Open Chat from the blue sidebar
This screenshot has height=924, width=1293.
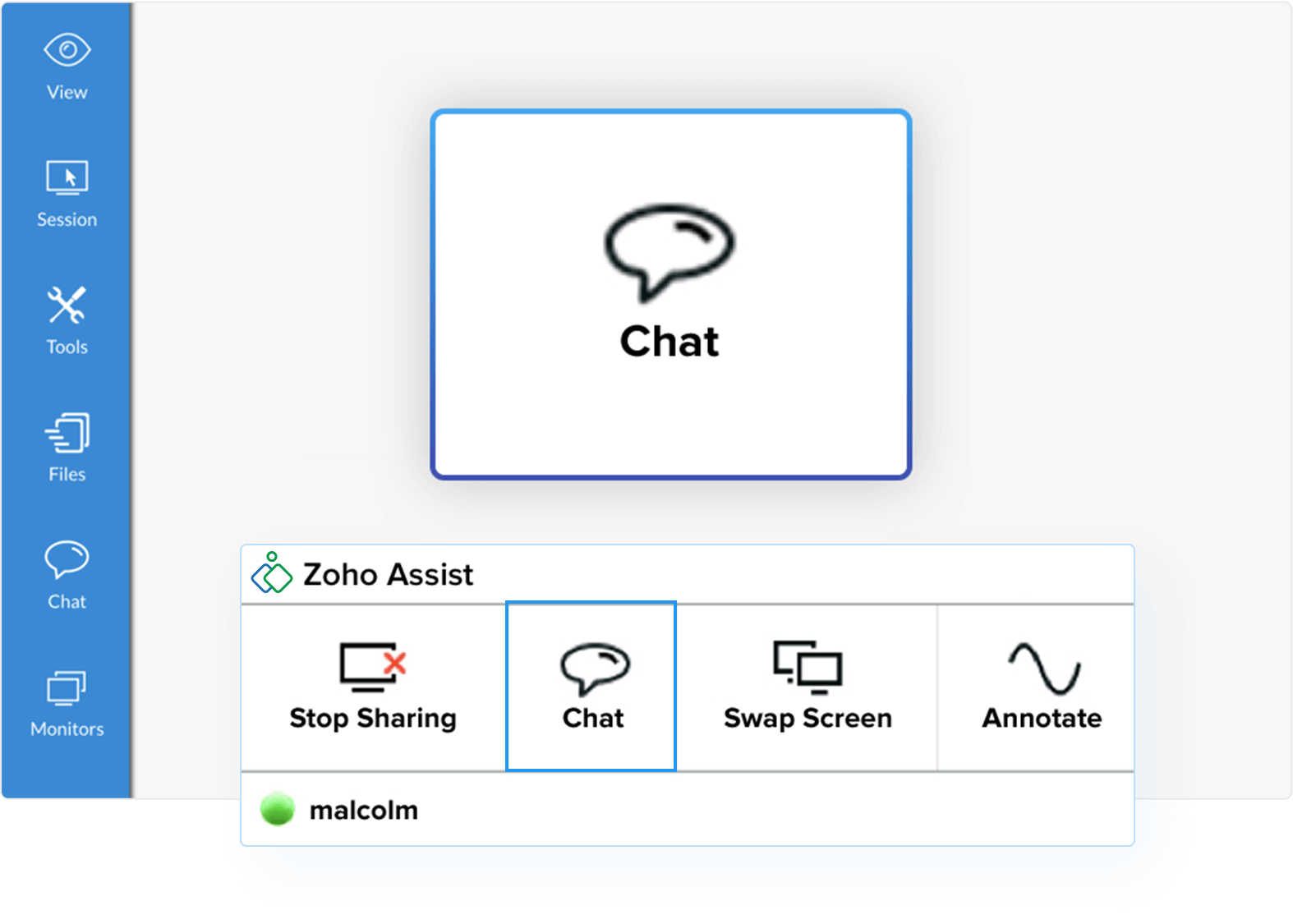pos(67,575)
